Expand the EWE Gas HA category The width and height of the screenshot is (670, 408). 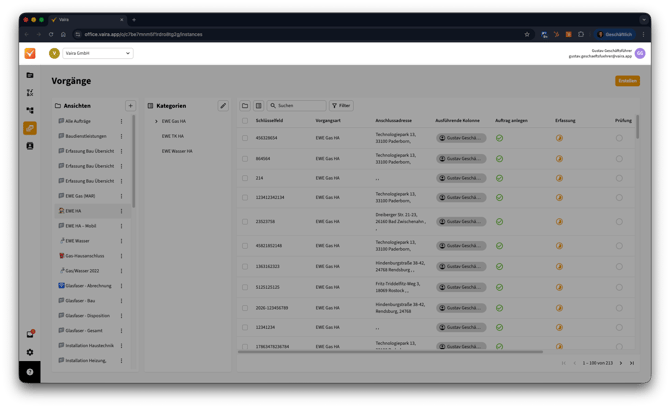(x=156, y=121)
